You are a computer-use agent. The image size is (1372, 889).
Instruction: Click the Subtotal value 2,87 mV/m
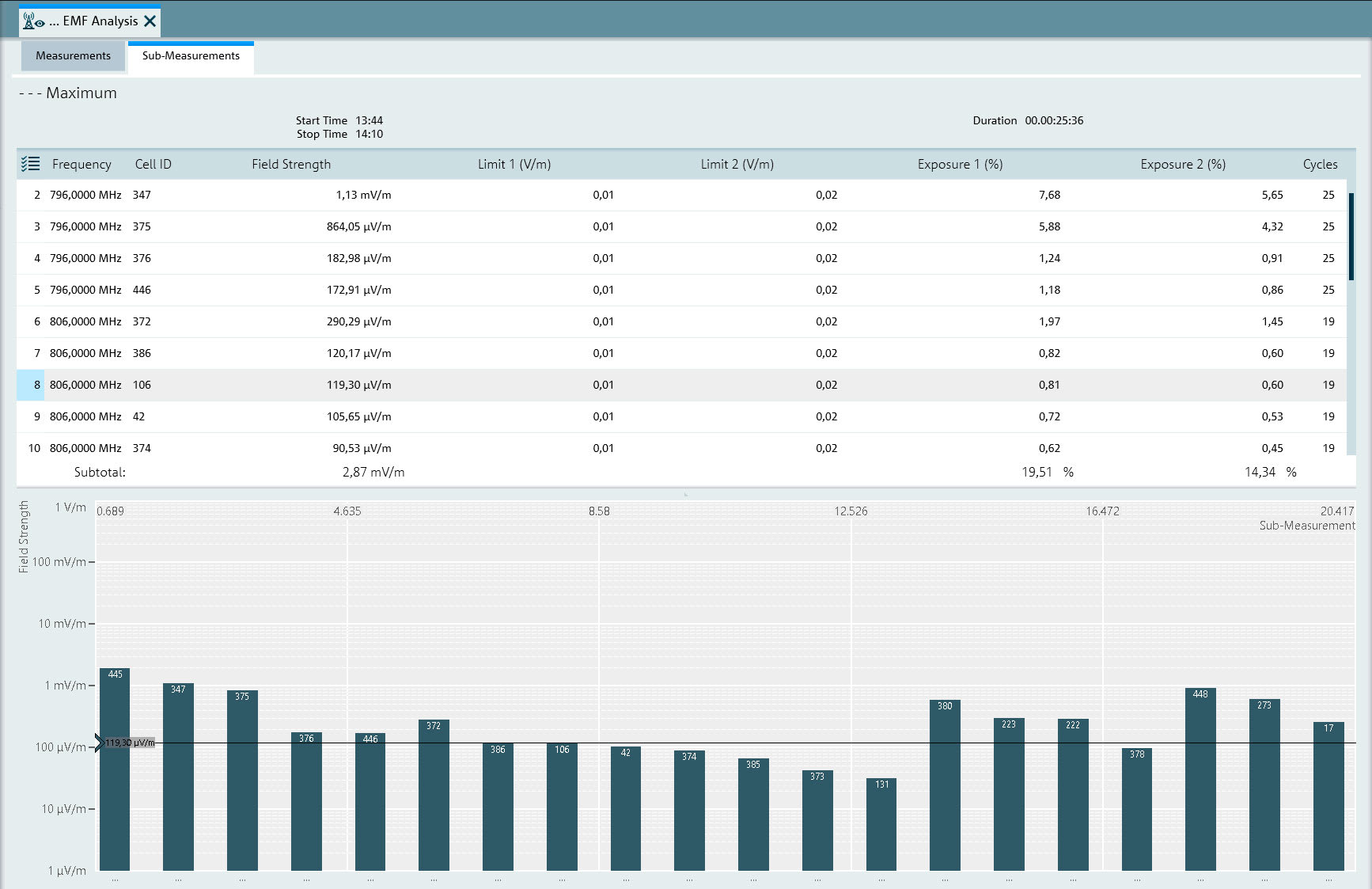(373, 472)
